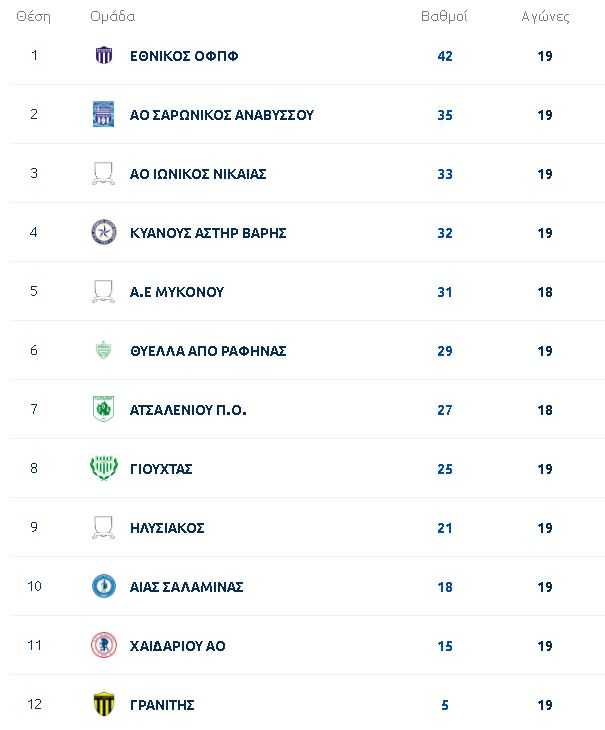Click the Θέση column header

coord(33,17)
